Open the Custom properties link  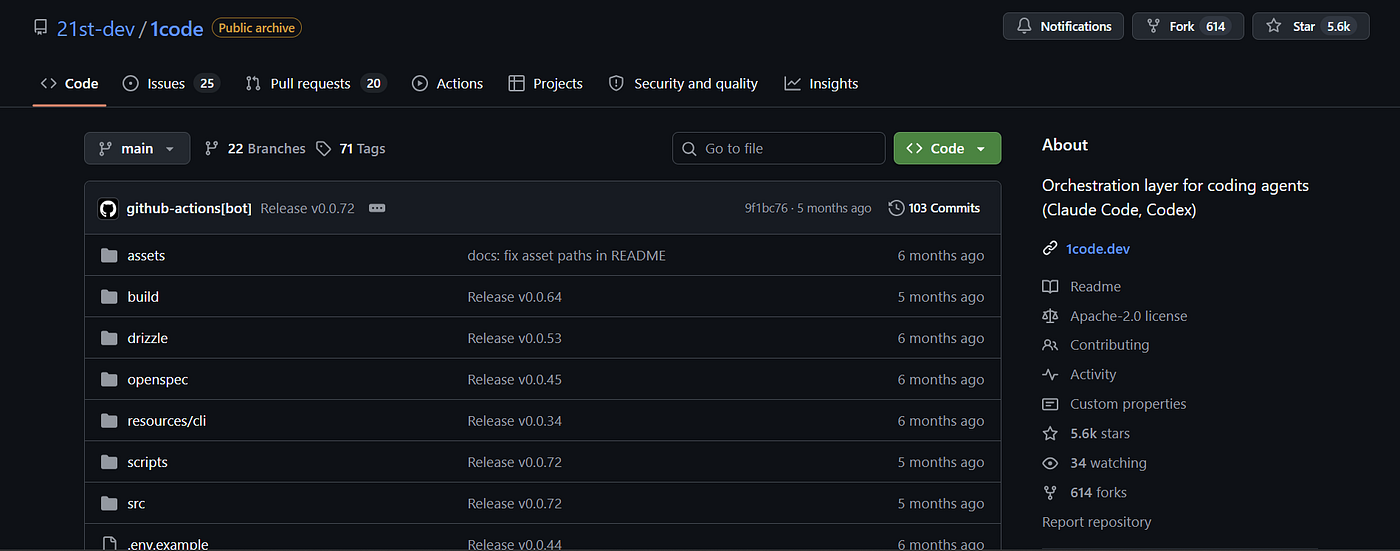[x=1128, y=404]
